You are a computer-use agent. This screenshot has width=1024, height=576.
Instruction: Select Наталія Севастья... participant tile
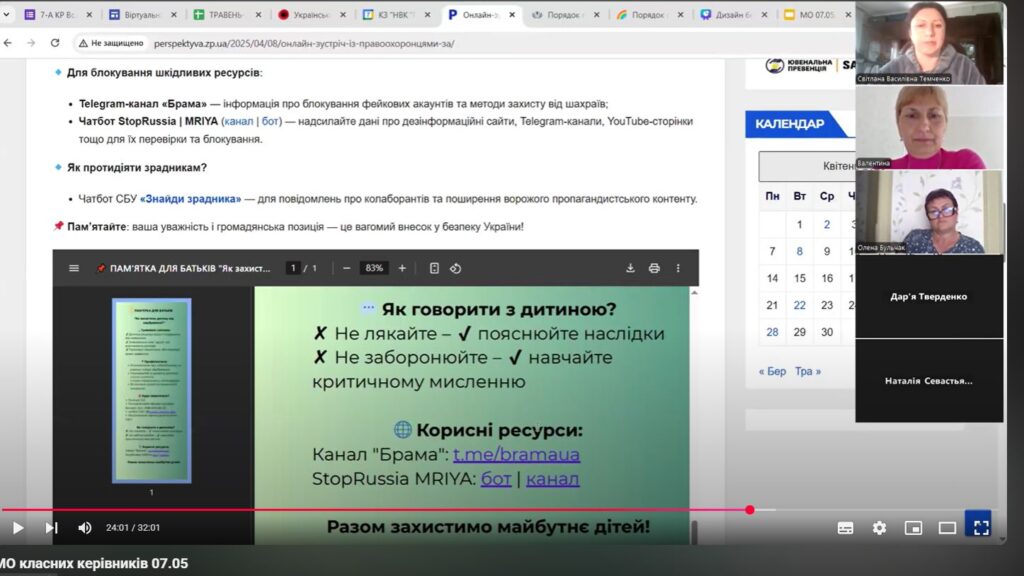[929, 381]
